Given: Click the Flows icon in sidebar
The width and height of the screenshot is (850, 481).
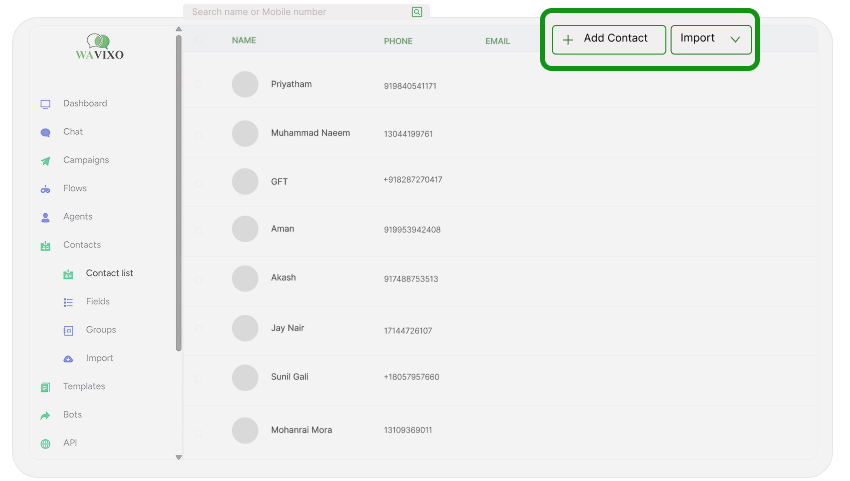Looking at the screenshot, I should (45, 189).
